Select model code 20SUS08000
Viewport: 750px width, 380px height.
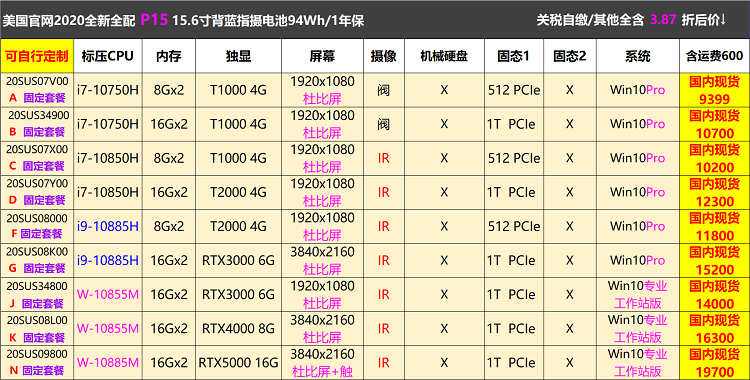[37, 218]
